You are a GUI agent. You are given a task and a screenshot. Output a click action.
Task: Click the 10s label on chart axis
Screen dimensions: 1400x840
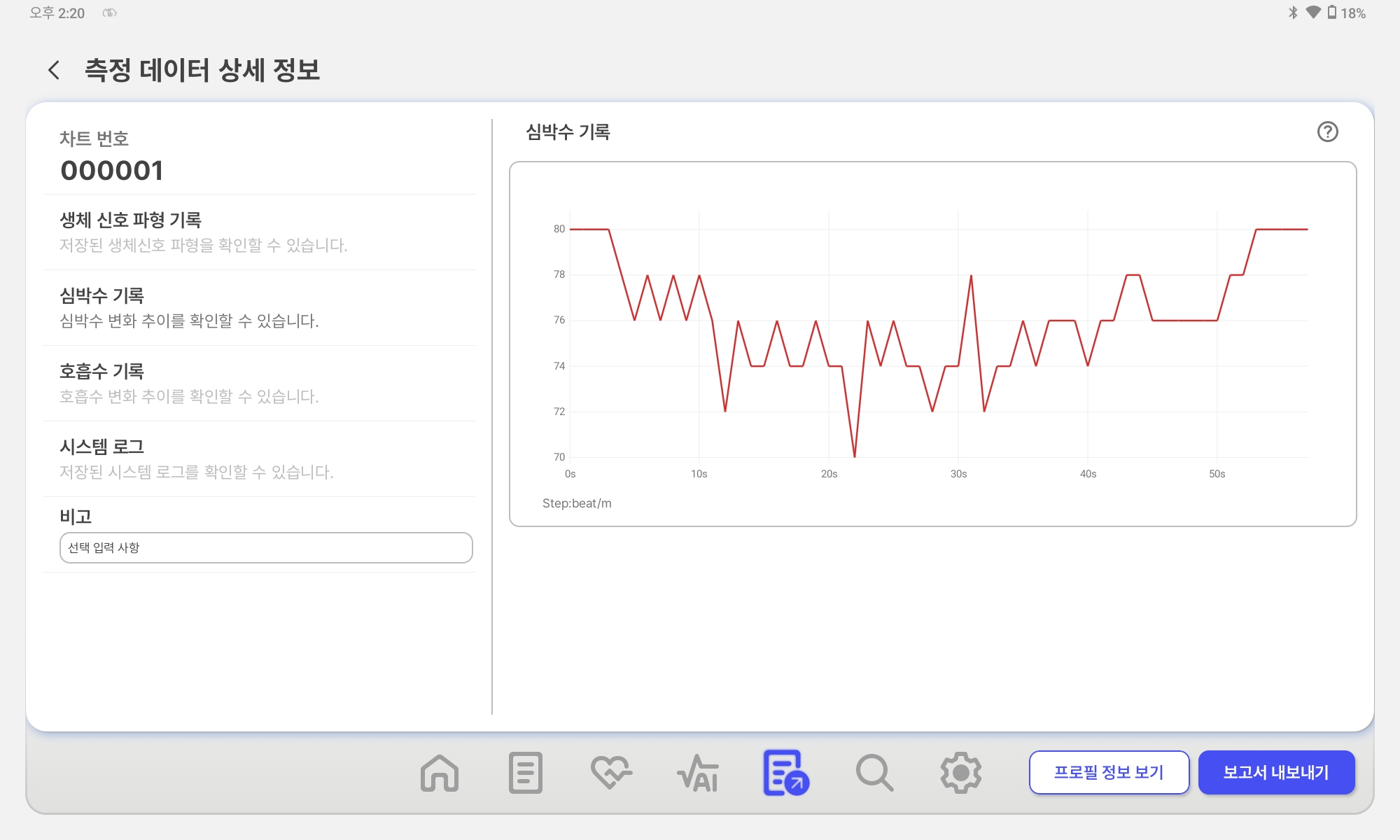(x=699, y=474)
